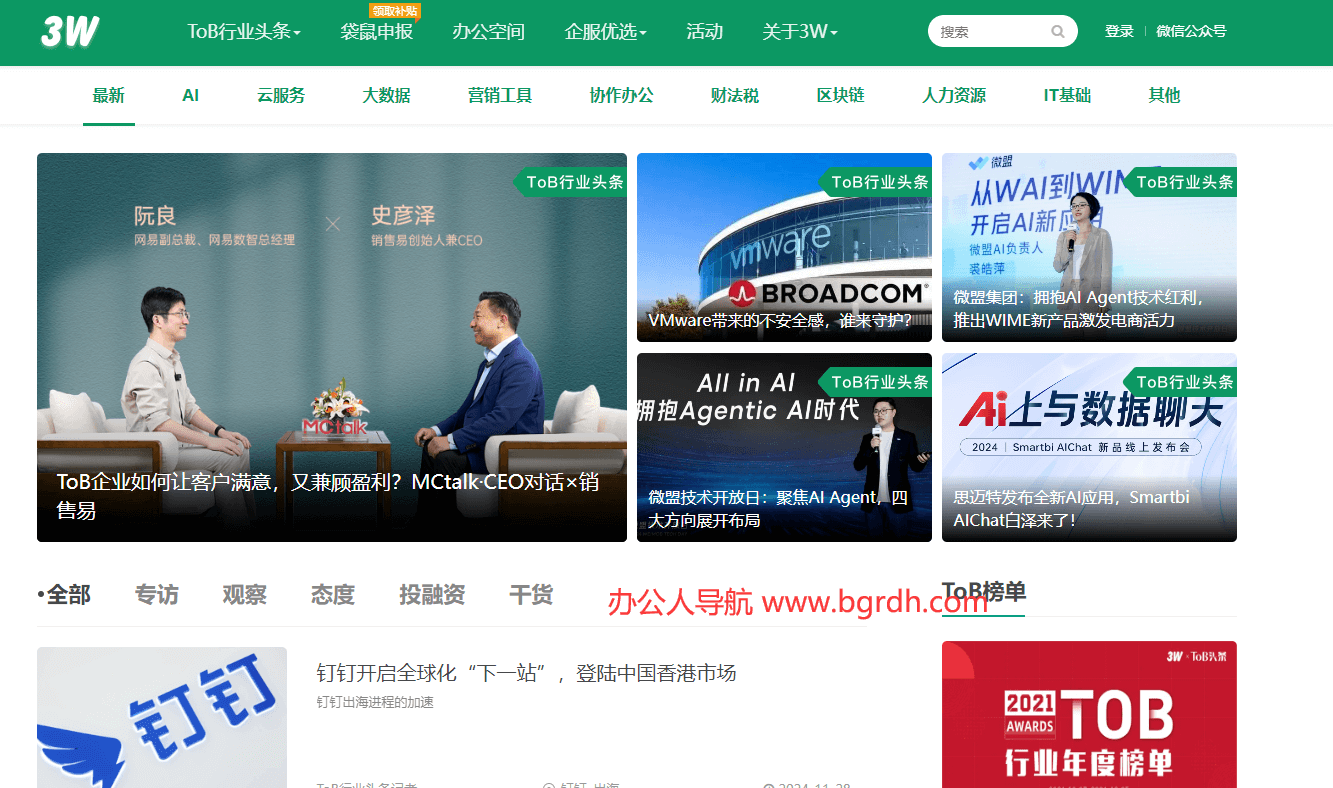Image resolution: width=1333 pixels, height=788 pixels.
Task: Select the 专访 filter tab
Action: point(157,595)
